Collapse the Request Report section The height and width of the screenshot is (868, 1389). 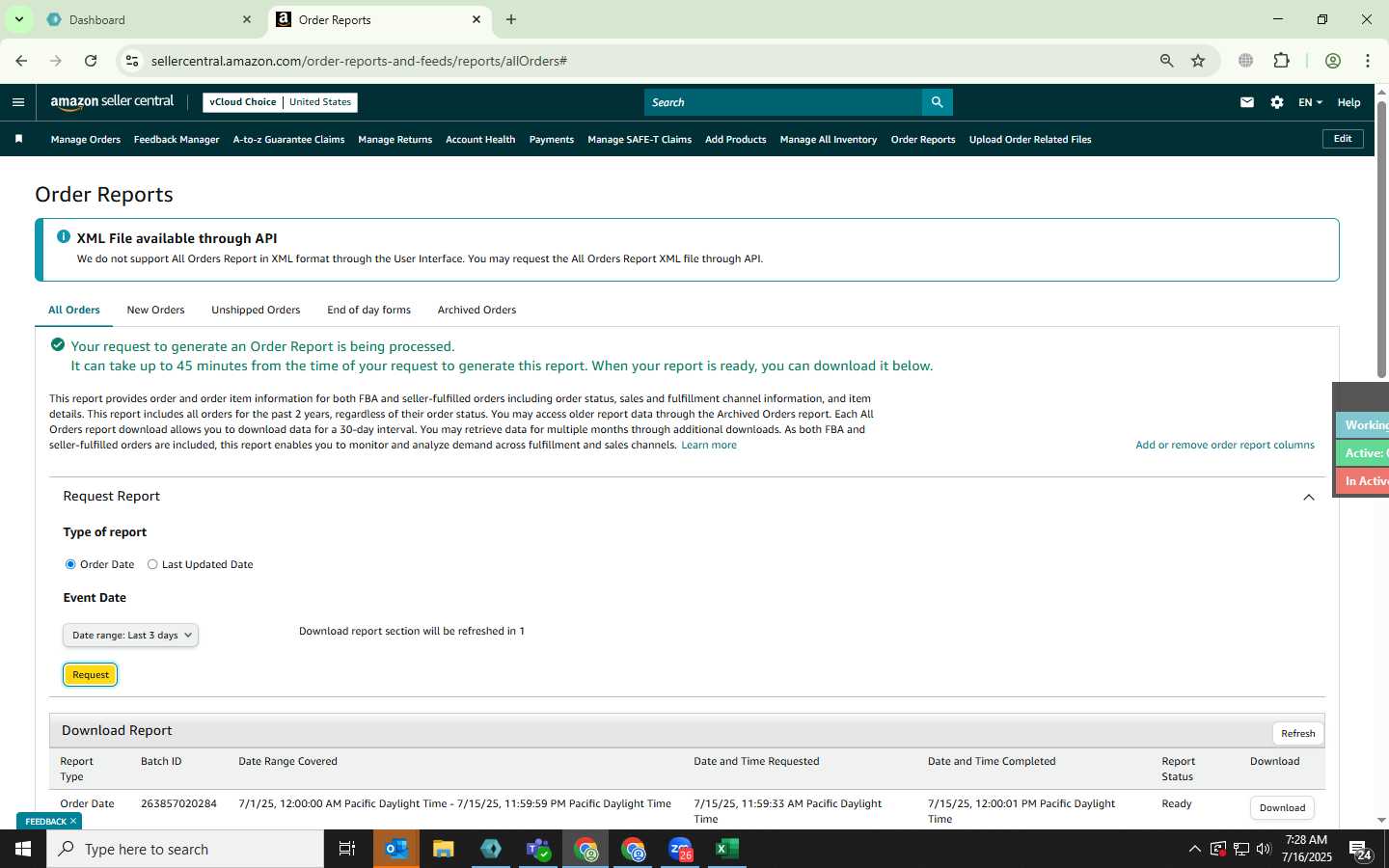1309,498
